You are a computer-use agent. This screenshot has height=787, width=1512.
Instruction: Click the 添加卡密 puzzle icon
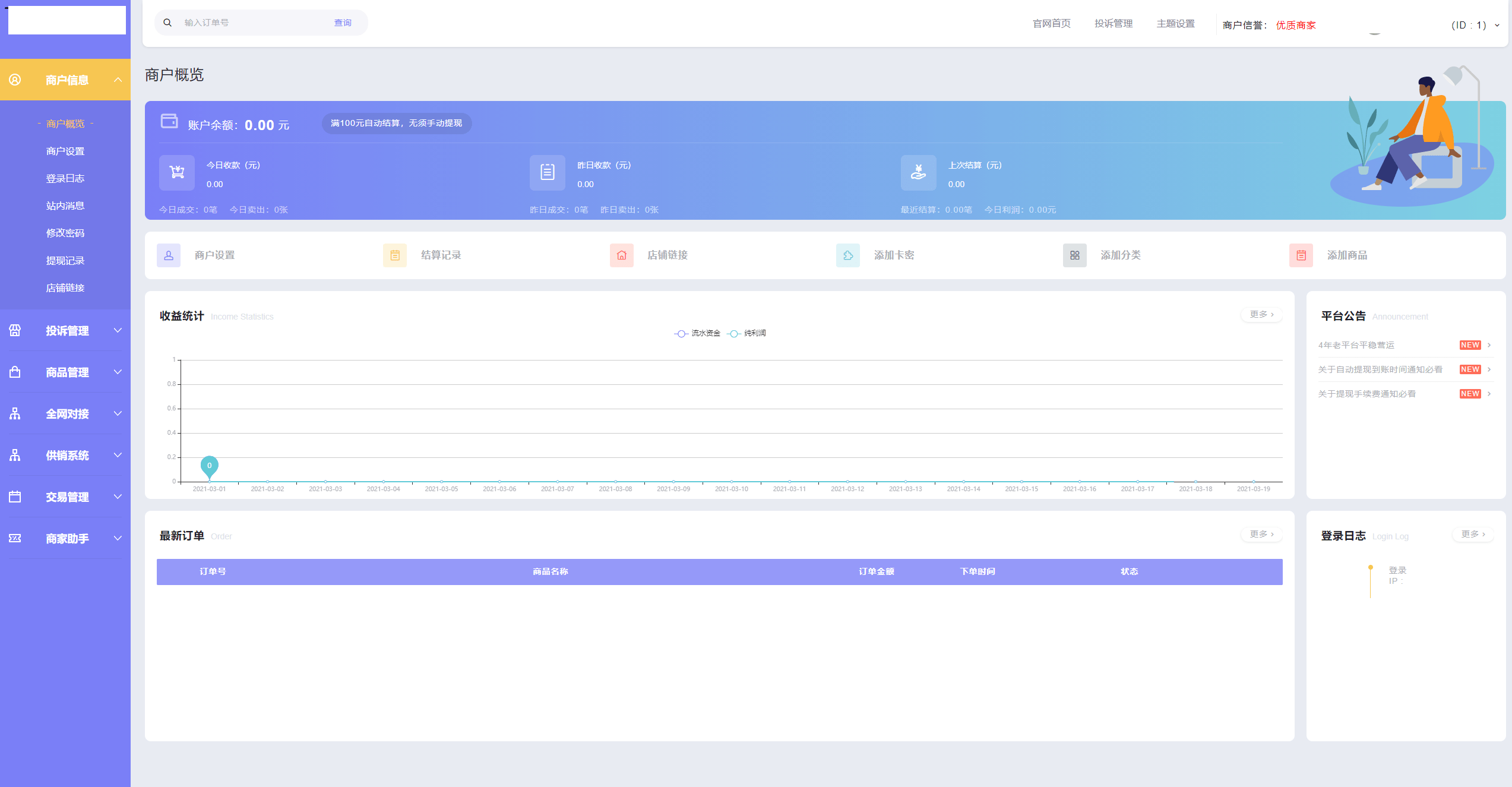click(848, 255)
